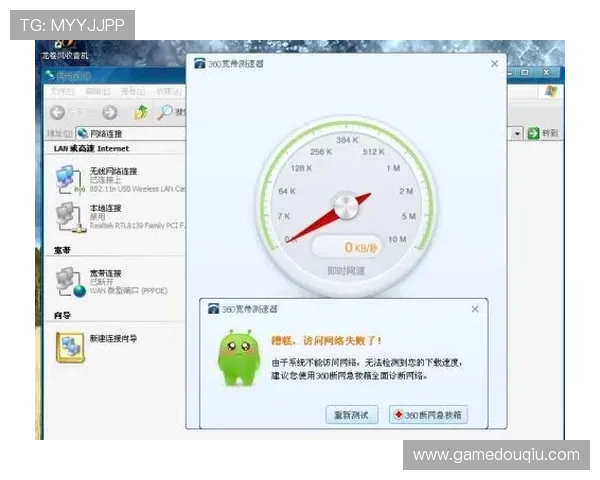
Task: Open the 文件 menu in Explorer
Action: 62,92
